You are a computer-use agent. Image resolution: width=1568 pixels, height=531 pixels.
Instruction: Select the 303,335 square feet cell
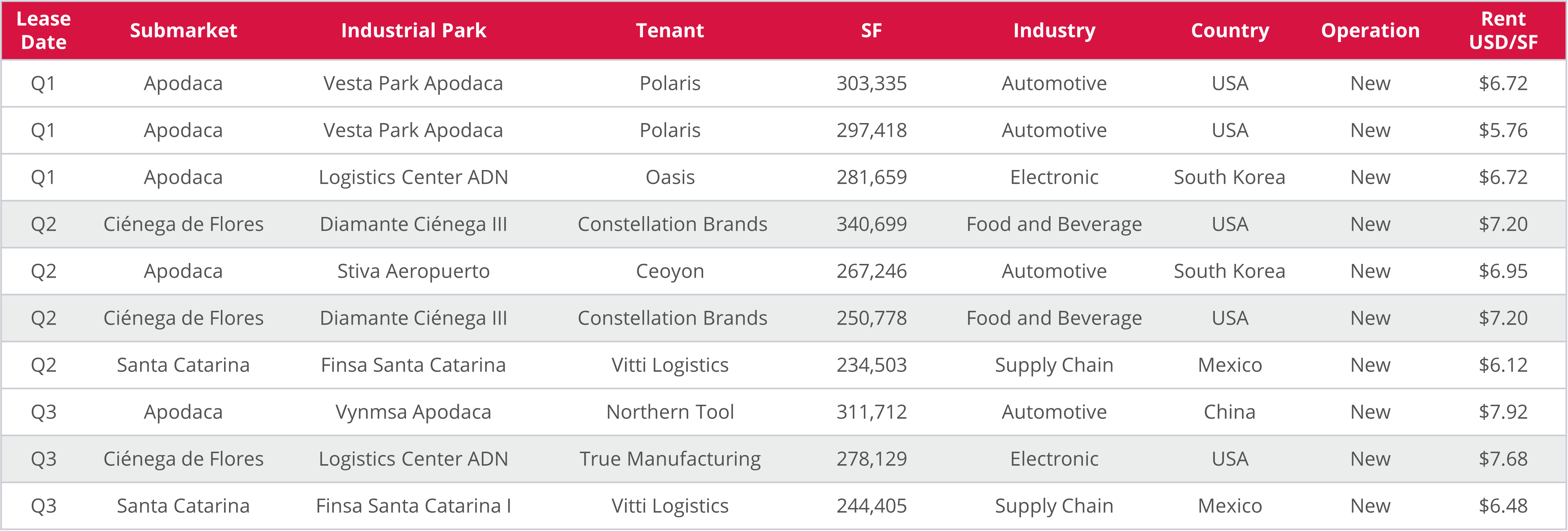point(871,84)
